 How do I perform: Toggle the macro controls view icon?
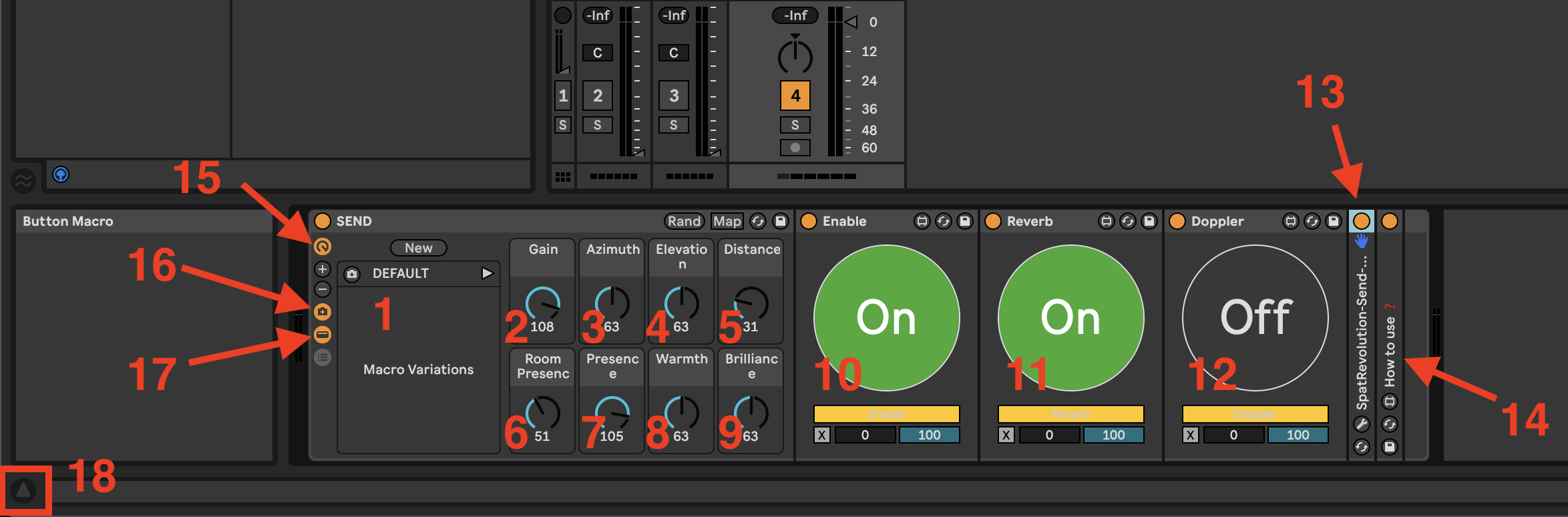323,246
